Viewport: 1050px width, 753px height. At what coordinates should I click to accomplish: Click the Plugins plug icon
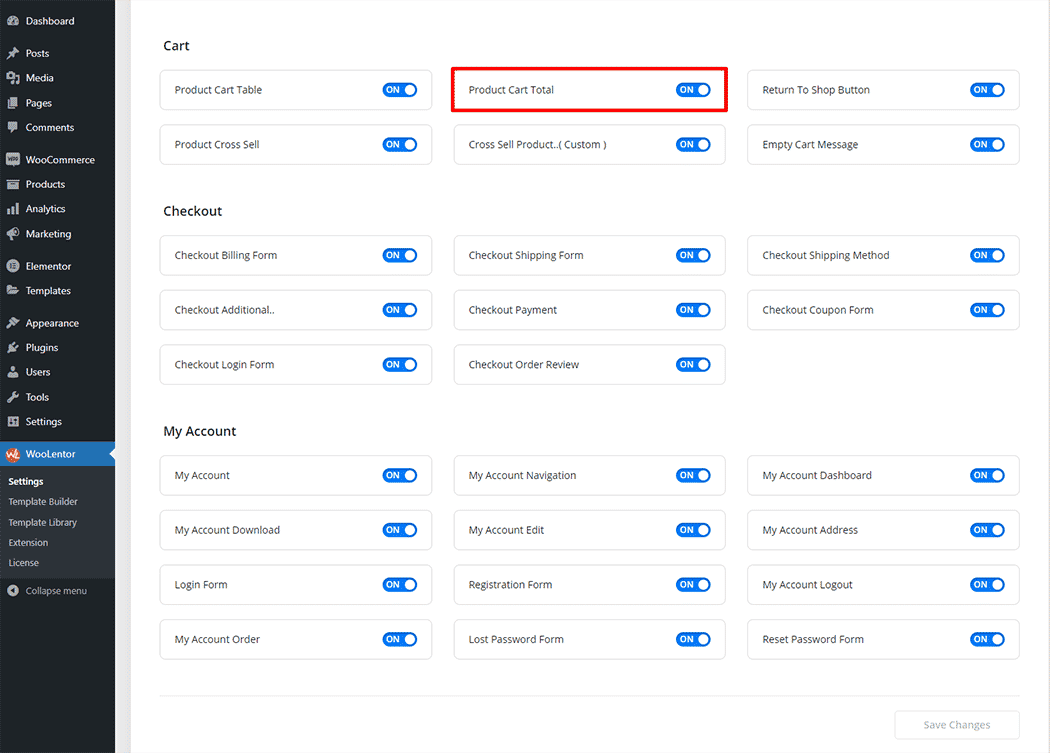[13, 348]
